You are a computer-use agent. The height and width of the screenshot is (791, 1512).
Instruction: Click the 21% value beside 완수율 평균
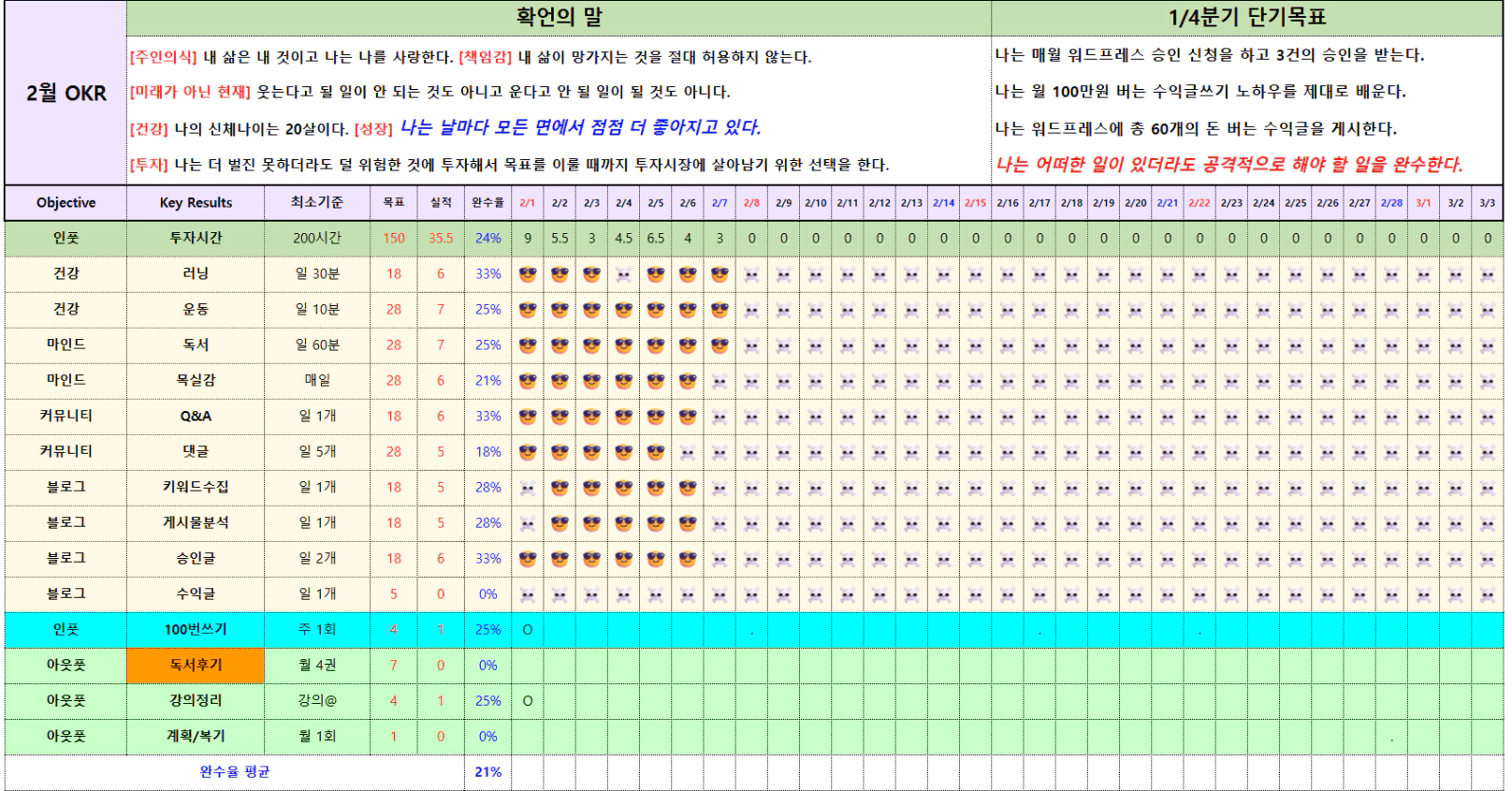coord(488,772)
